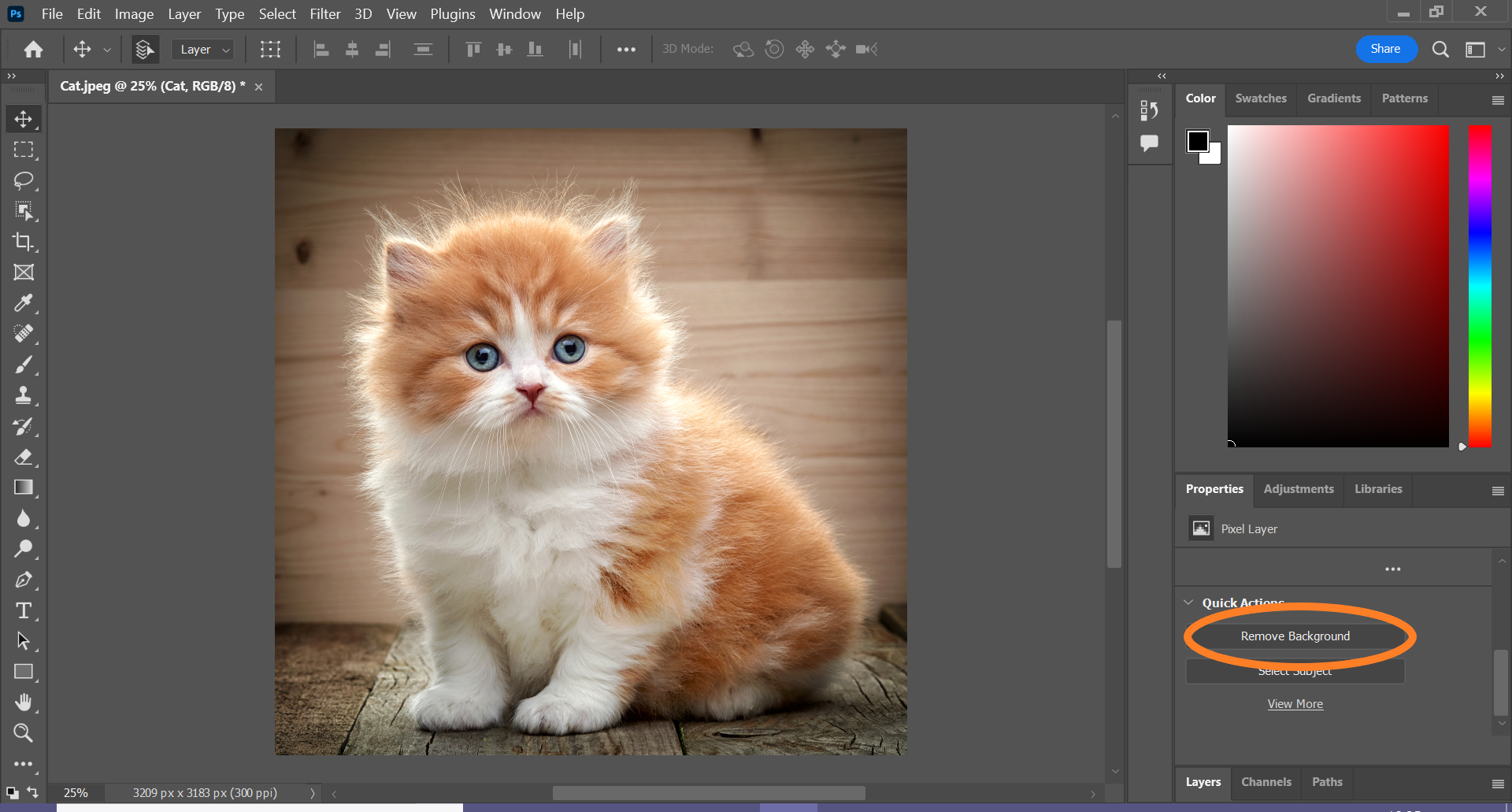Viewport: 1512px width, 812px height.
Task: Open the History panel icon
Action: (1150, 111)
